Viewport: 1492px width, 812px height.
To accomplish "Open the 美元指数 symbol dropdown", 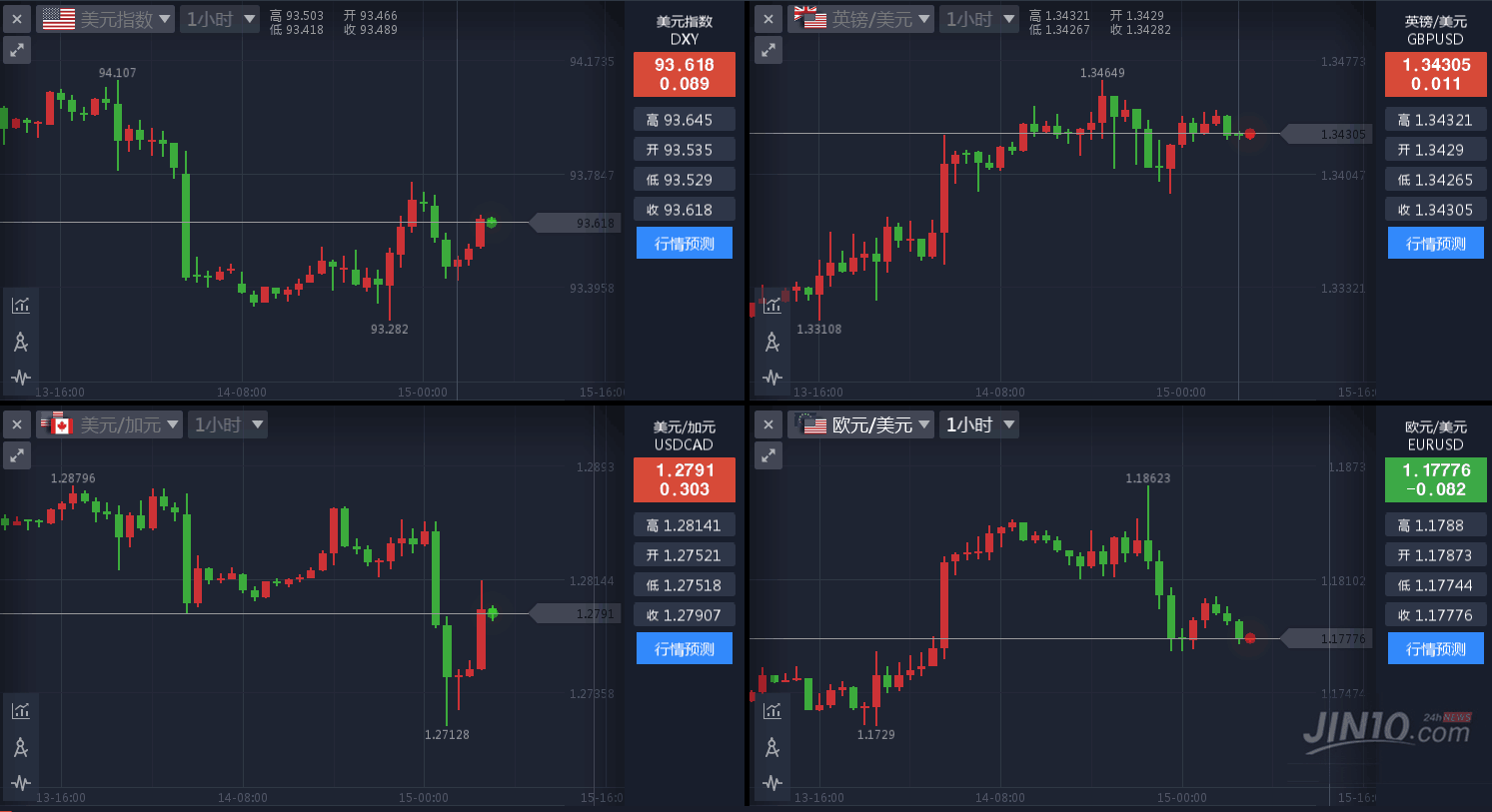I will (x=106, y=19).
